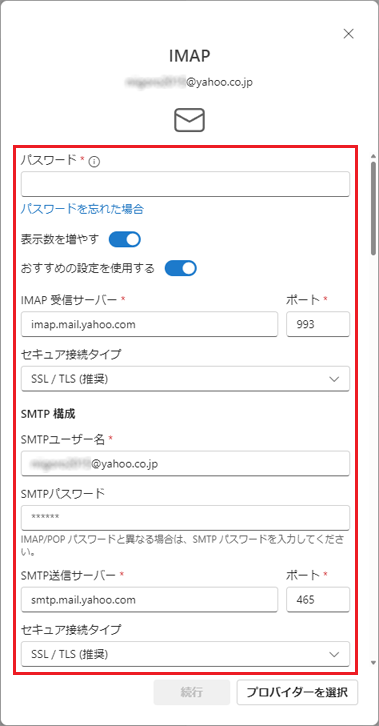The height and width of the screenshot is (726, 379).
Task: Close the IMAP dialog with X
Action: (348, 33)
